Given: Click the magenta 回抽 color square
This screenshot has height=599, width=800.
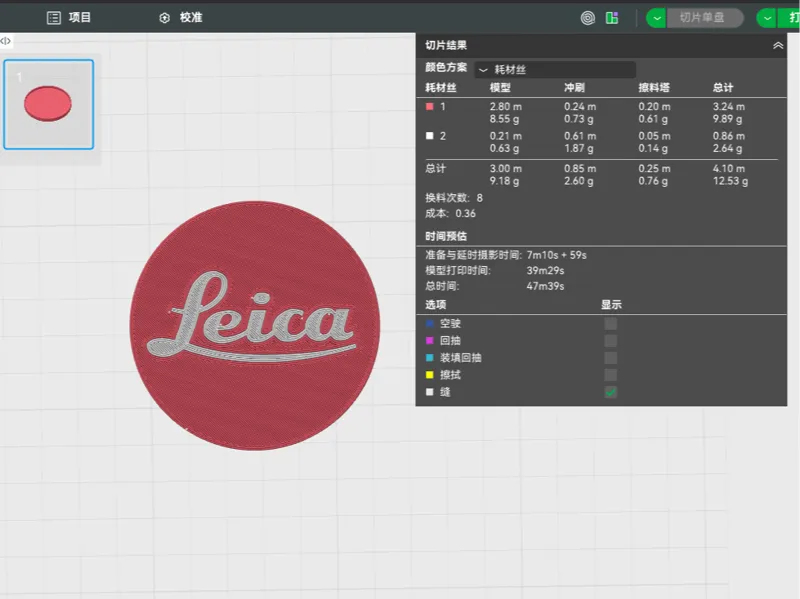Looking at the screenshot, I should coord(430,340).
